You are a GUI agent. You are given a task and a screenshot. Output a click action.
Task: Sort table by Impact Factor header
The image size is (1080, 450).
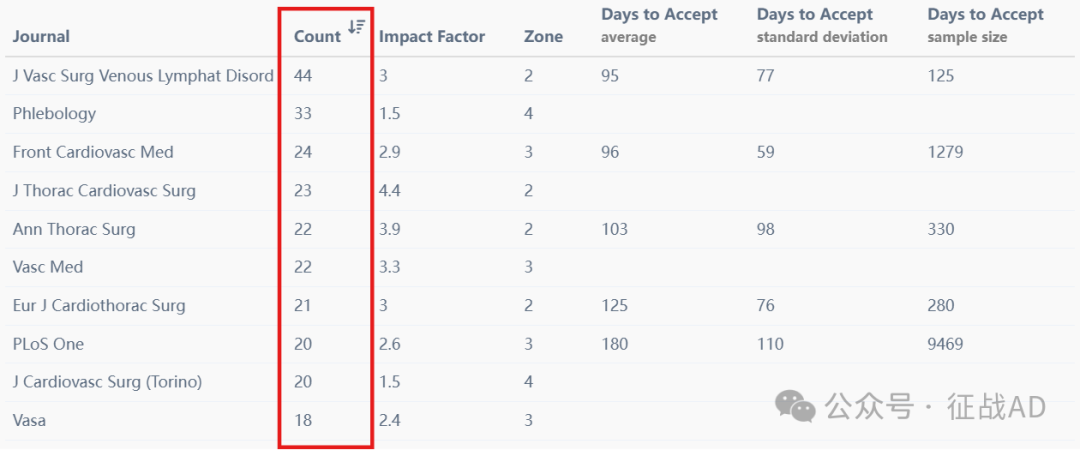tap(432, 37)
